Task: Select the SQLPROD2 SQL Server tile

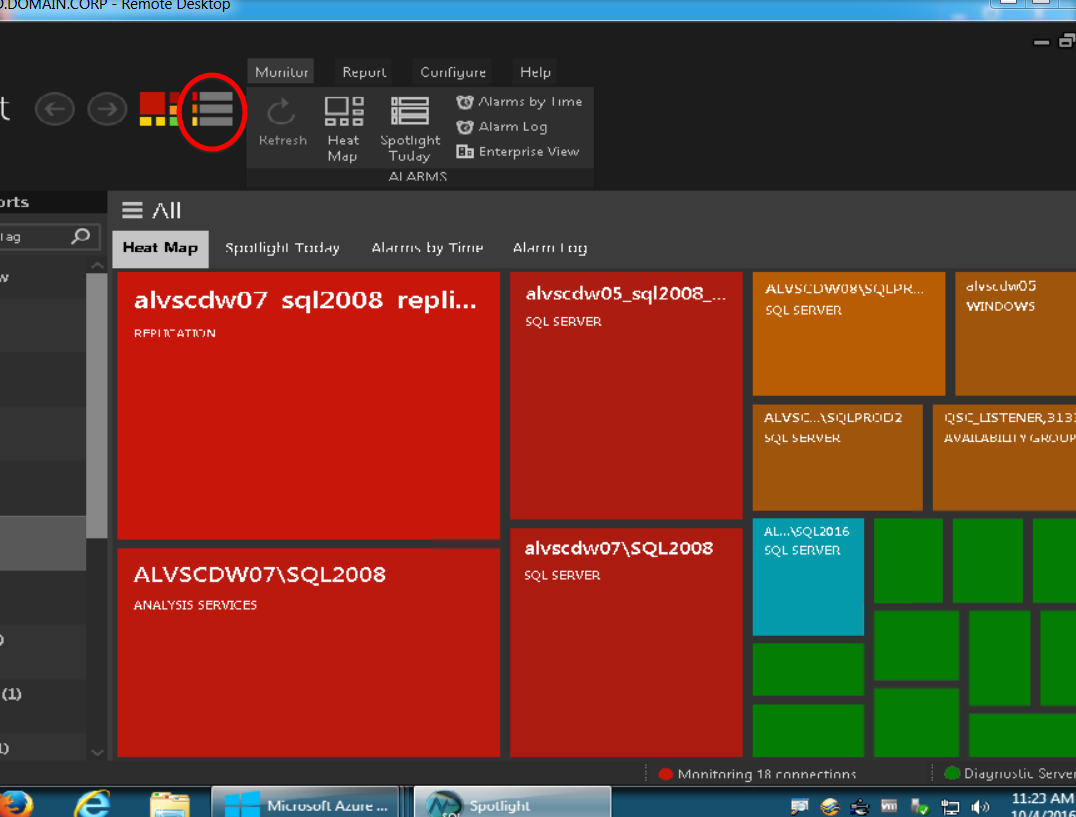Action: coord(838,458)
